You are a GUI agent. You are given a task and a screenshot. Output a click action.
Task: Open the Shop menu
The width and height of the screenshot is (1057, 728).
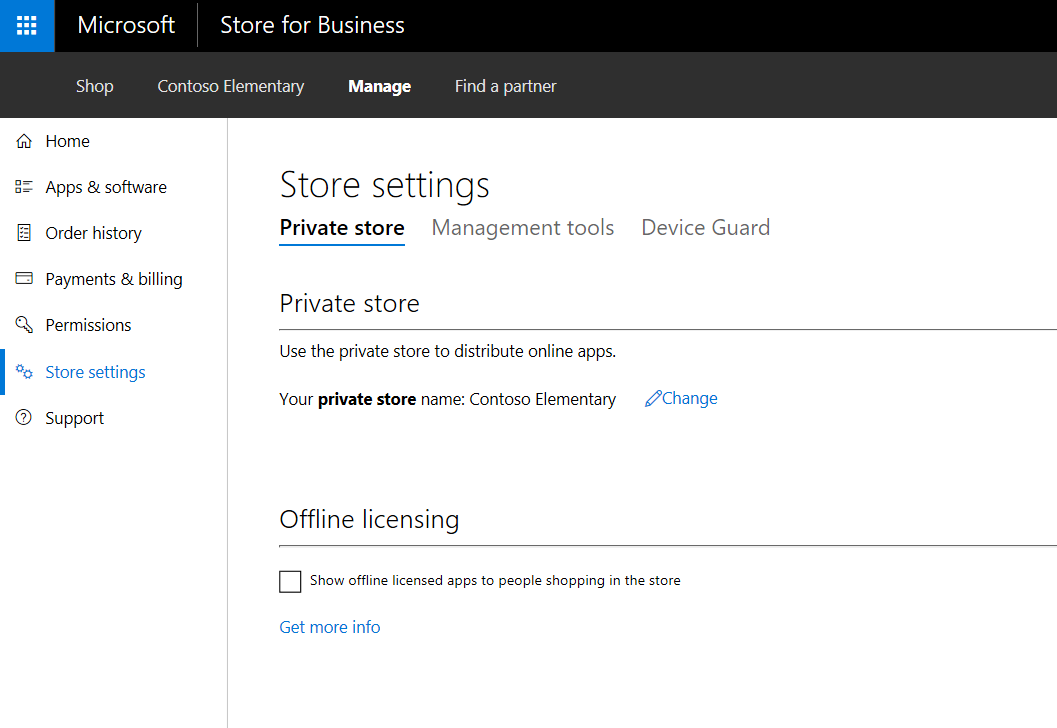[94, 86]
